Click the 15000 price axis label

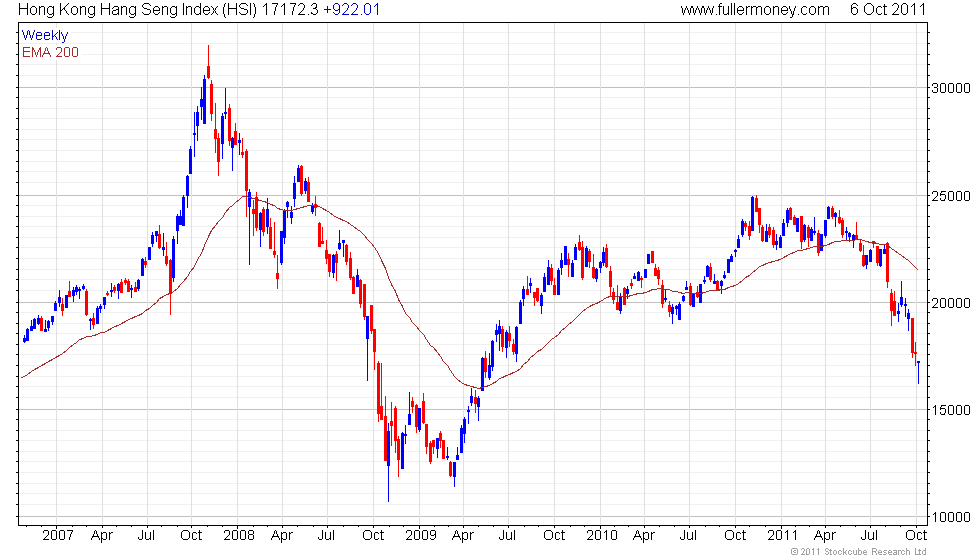[951, 411]
